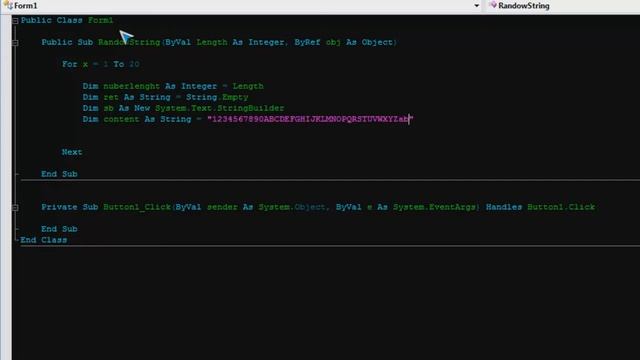Image resolution: width=640 pixels, height=360 pixels.
Task: Collapse the Button1_Click sub block
Action: (x=15, y=207)
